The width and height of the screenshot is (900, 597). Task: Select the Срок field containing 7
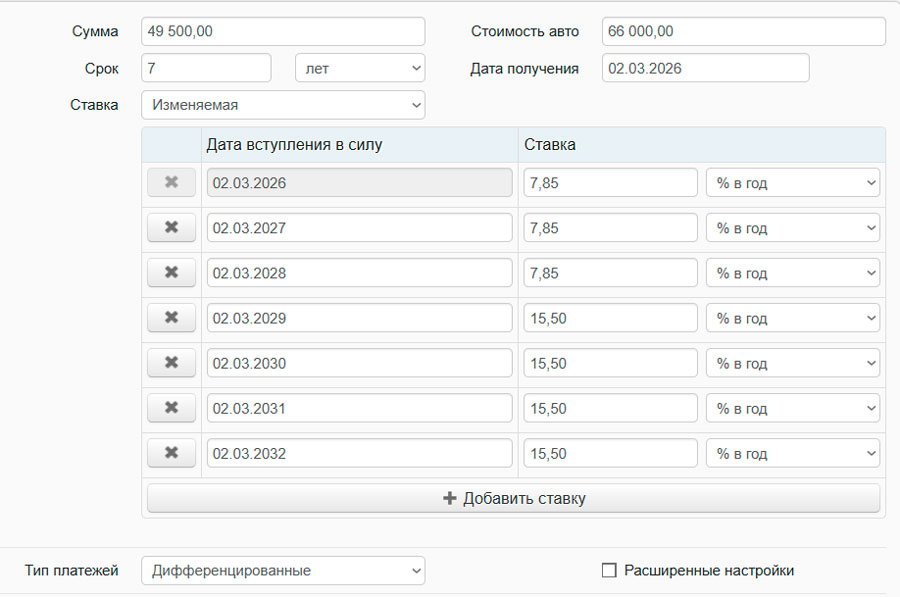pyautogui.click(x=206, y=68)
